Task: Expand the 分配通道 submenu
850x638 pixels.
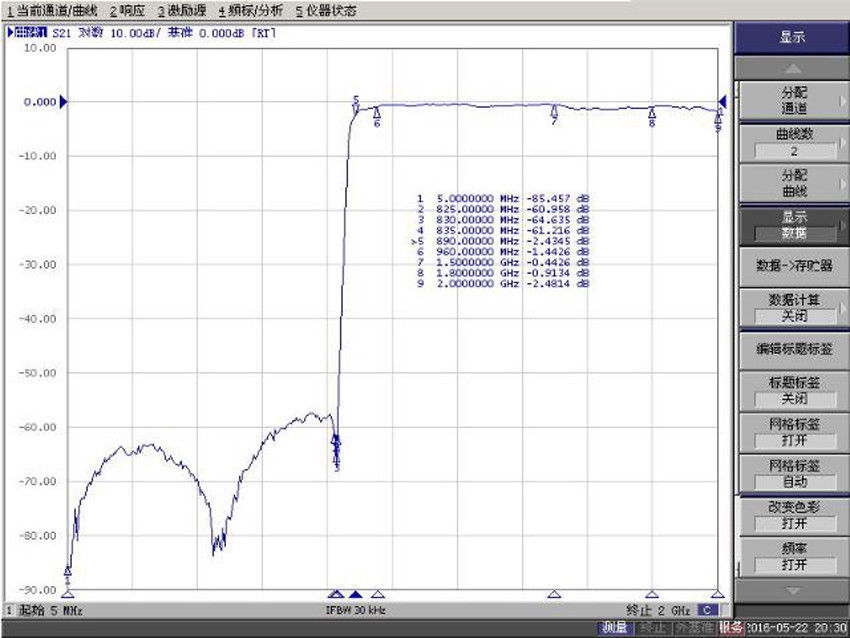Action: 793,100
